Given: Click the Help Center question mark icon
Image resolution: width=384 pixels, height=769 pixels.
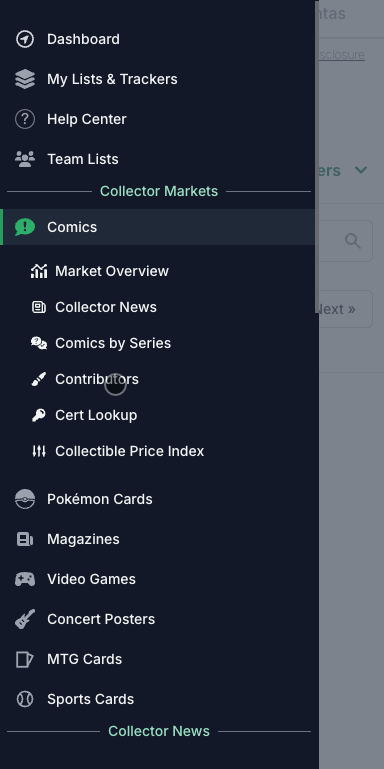Looking at the screenshot, I should pos(25,119).
